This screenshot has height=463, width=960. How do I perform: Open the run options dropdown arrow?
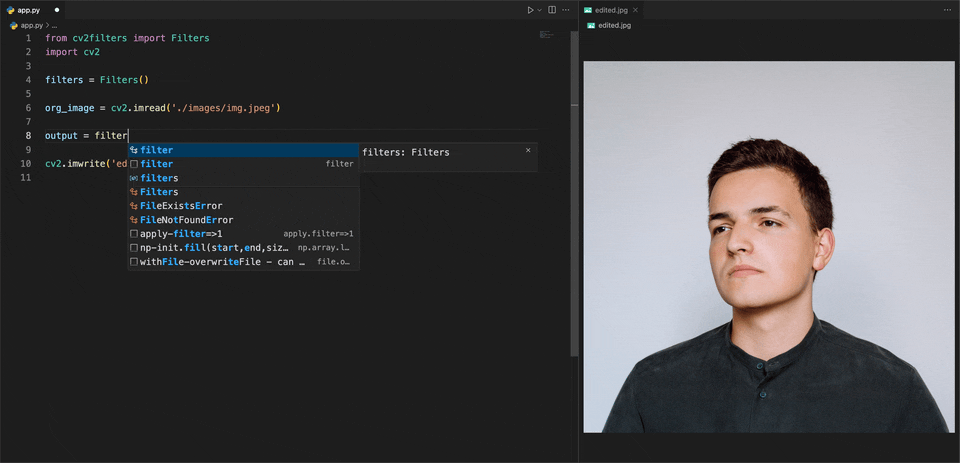[540, 10]
